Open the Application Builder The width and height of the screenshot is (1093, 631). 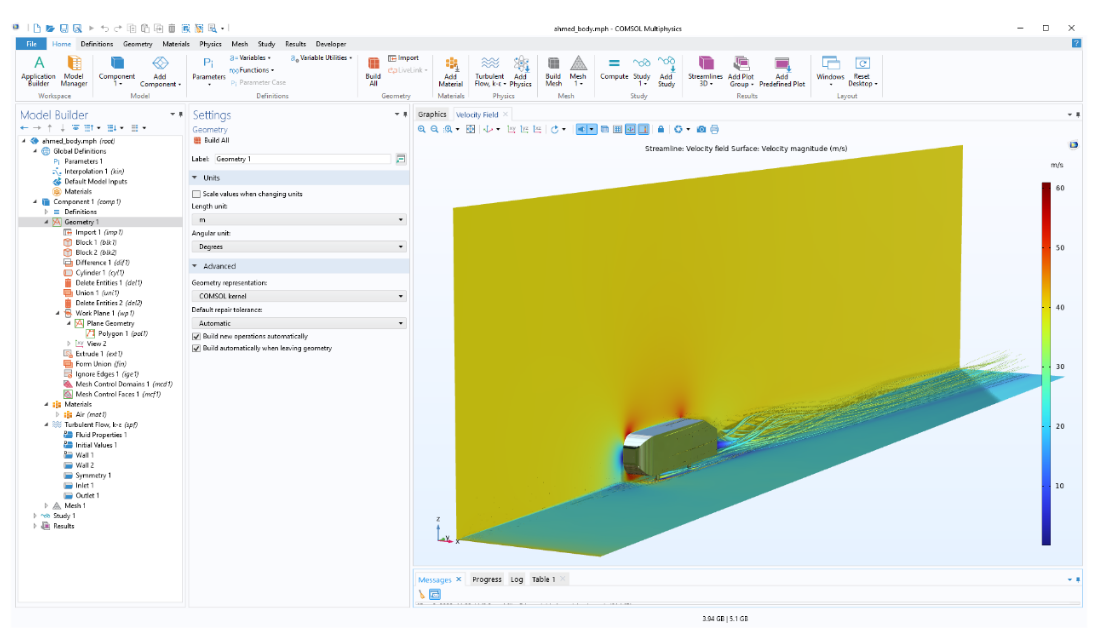38,71
